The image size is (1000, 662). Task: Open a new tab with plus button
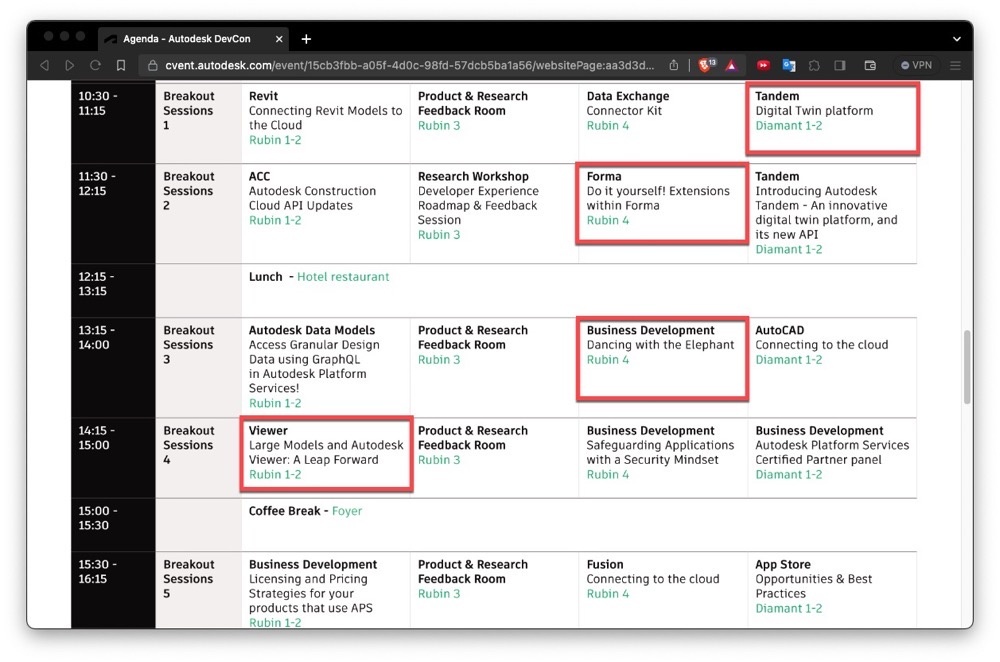[306, 39]
